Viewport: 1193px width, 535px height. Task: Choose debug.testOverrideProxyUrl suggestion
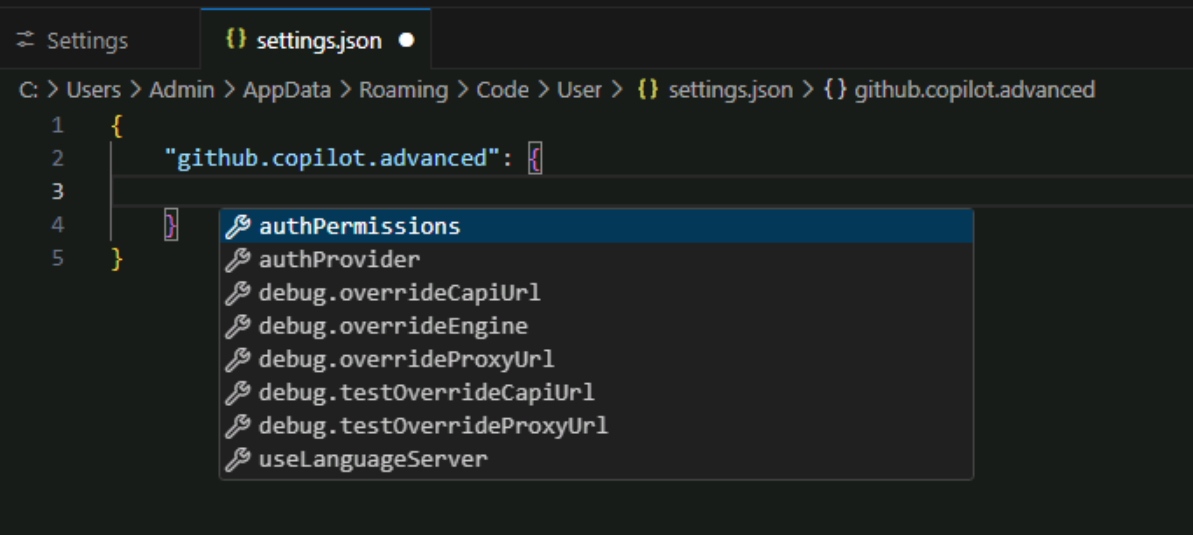(596, 425)
